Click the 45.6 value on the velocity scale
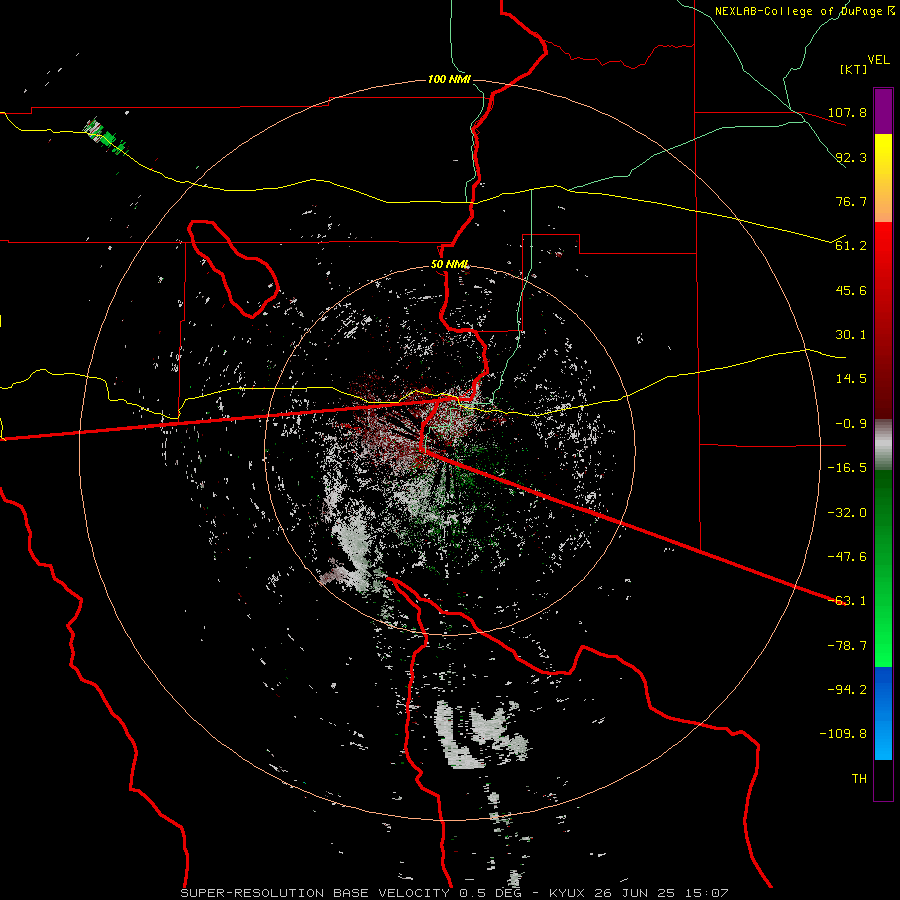900x900 pixels. [x=851, y=290]
